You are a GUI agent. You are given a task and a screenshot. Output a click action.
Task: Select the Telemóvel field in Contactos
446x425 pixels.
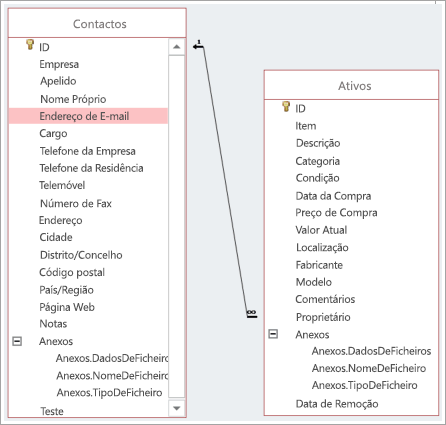tap(62, 185)
